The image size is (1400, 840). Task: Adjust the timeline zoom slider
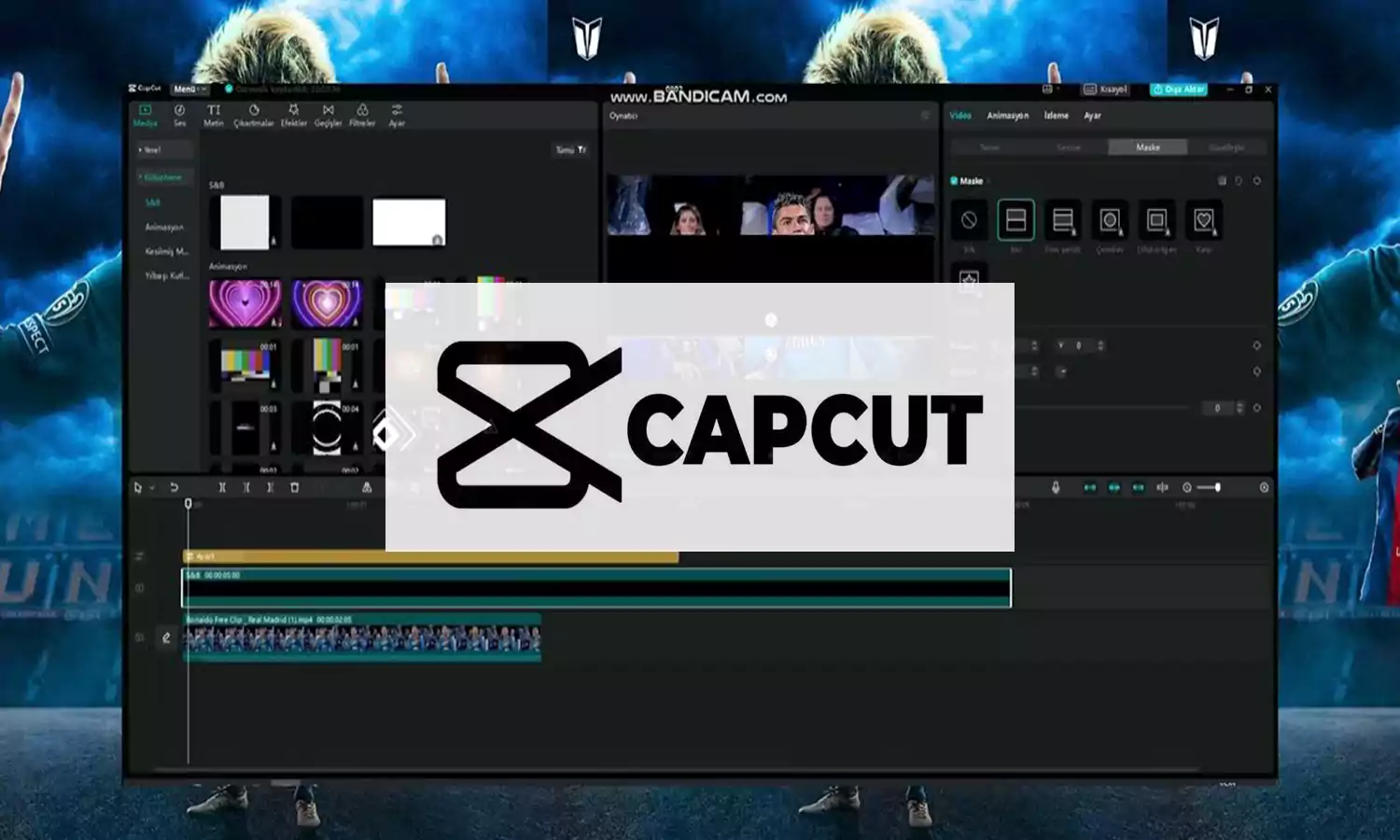pyautogui.click(x=1217, y=487)
